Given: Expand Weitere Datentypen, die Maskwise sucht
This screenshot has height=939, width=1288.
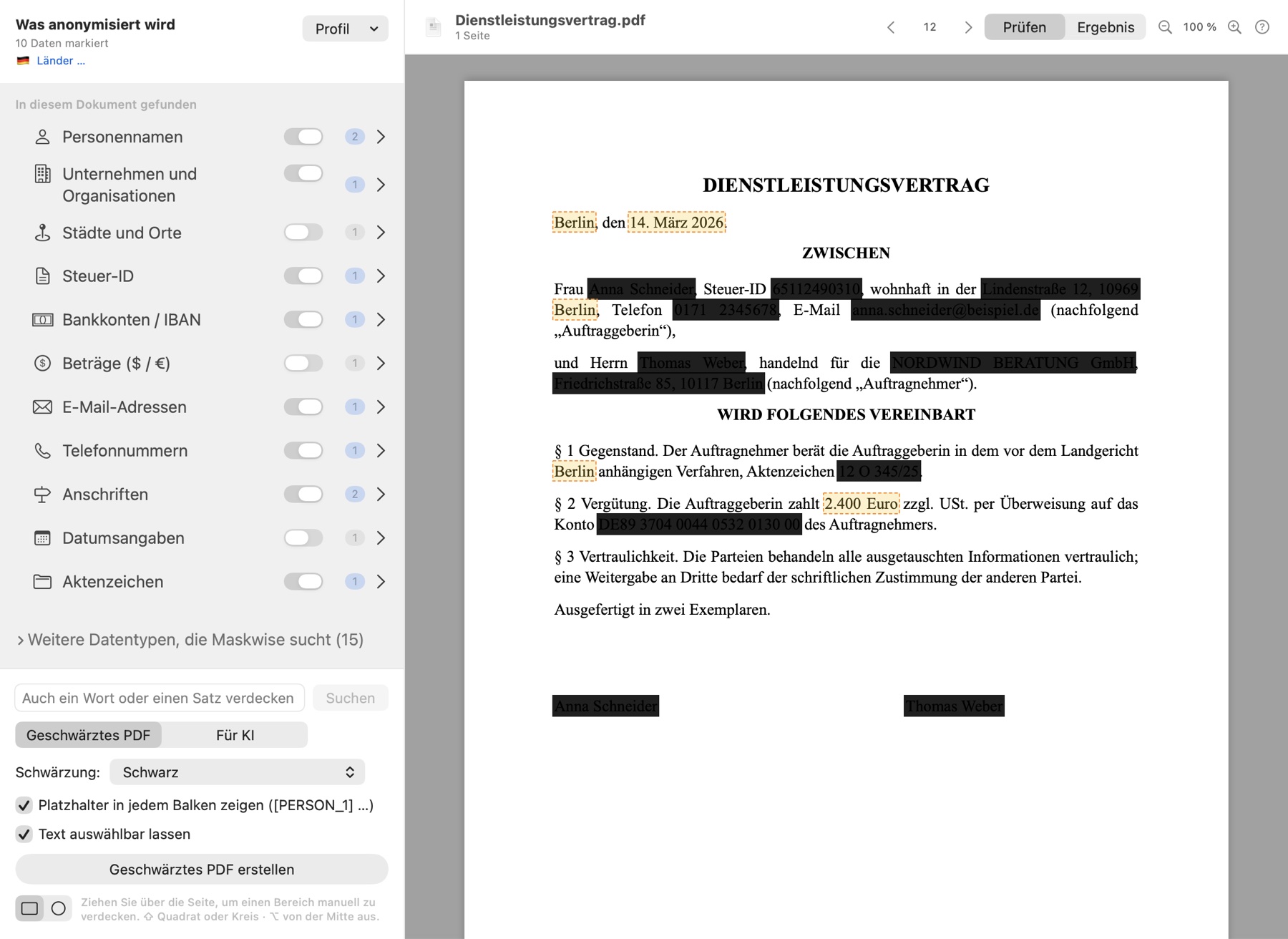Looking at the screenshot, I should (190, 640).
